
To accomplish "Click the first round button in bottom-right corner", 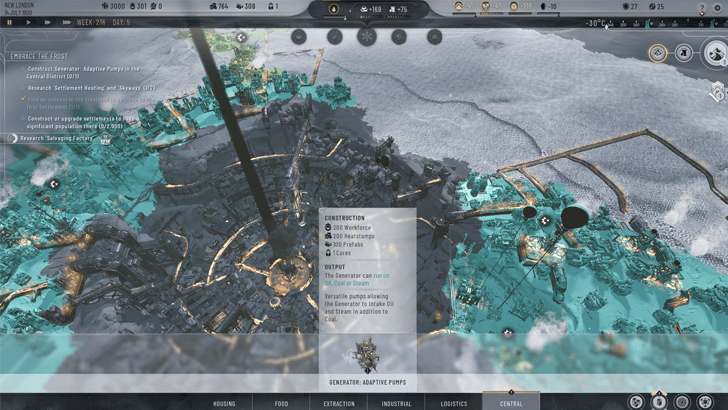I will (x=637, y=402).
